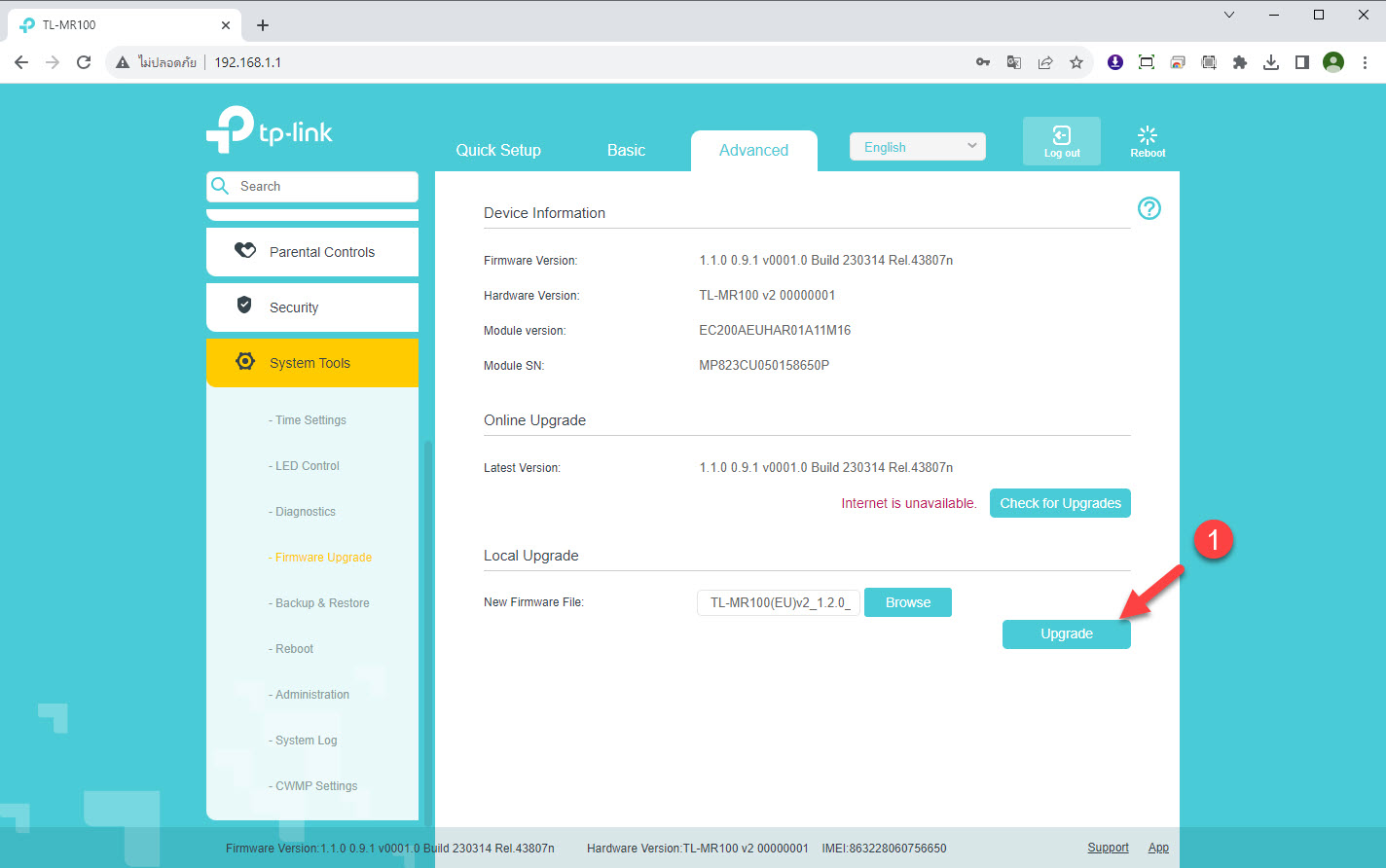Switch to the Quick Setup tab
Image resolution: width=1386 pixels, height=868 pixels.
point(498,150)
